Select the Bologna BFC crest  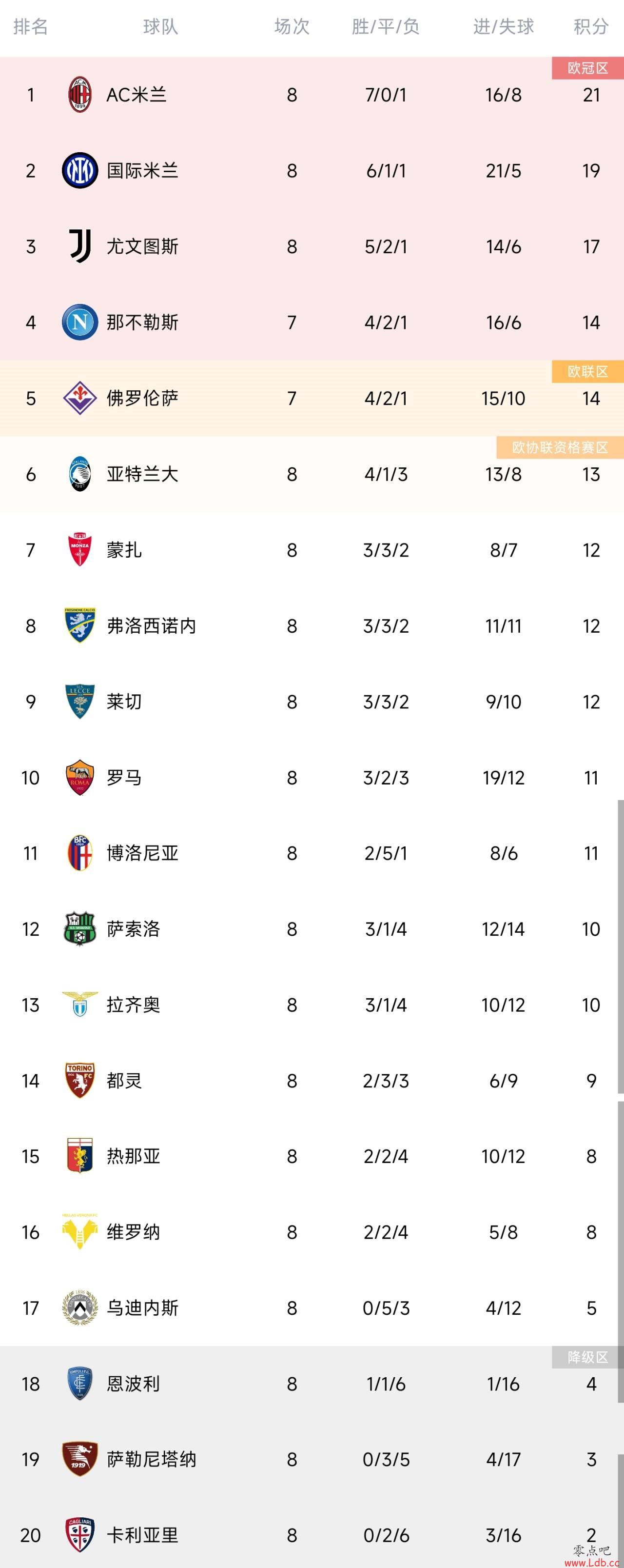pyautogui.click(x=79, y=853)
